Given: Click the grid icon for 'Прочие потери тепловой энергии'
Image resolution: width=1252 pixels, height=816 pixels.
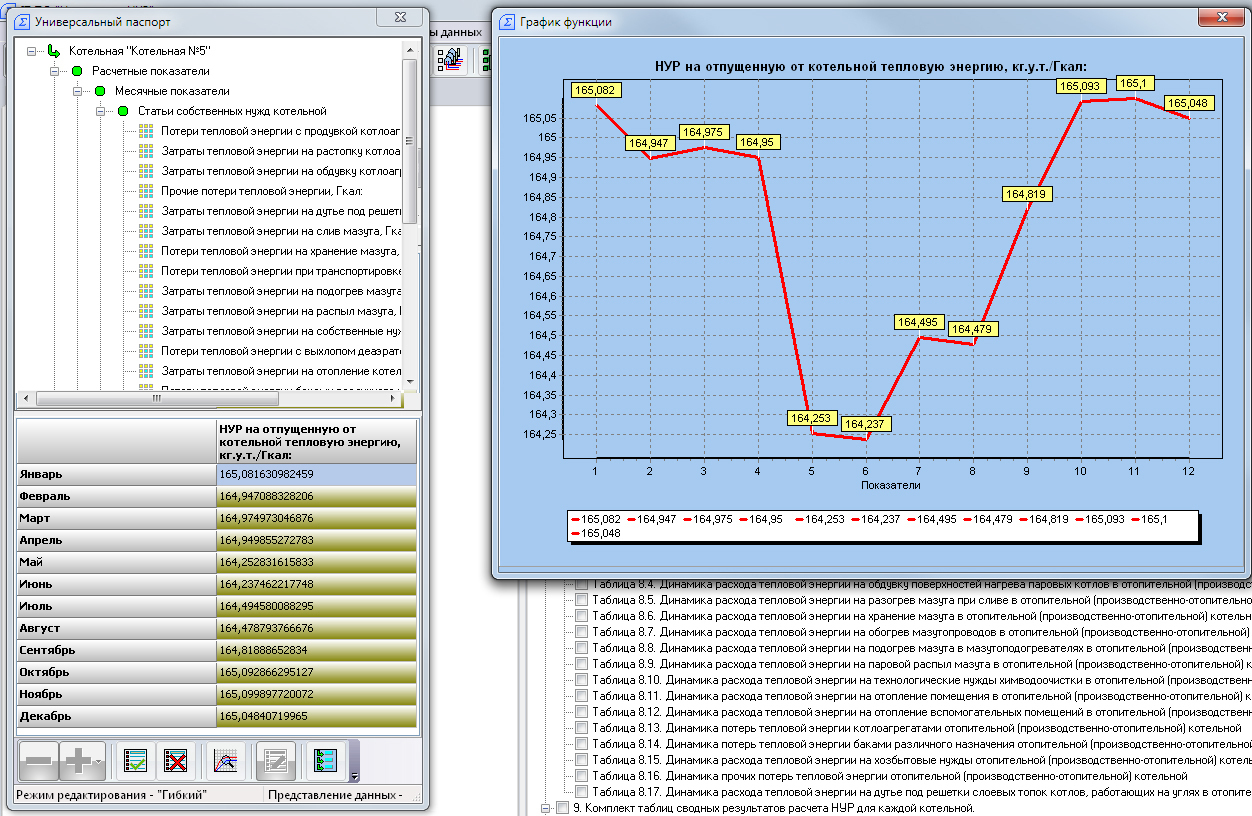Looking at the screenshot, I should coord(146,191).
